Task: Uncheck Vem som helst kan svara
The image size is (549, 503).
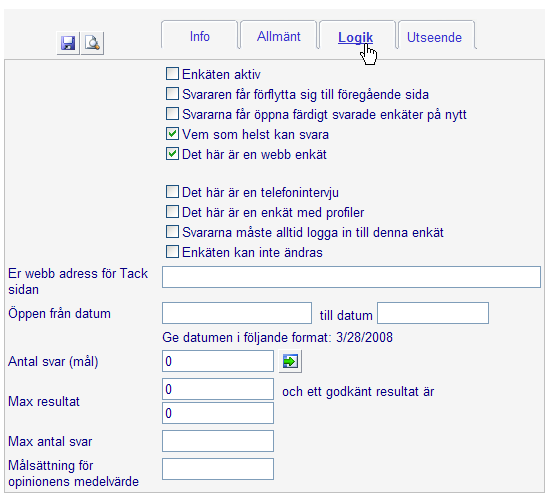Action: pos(172,134)
